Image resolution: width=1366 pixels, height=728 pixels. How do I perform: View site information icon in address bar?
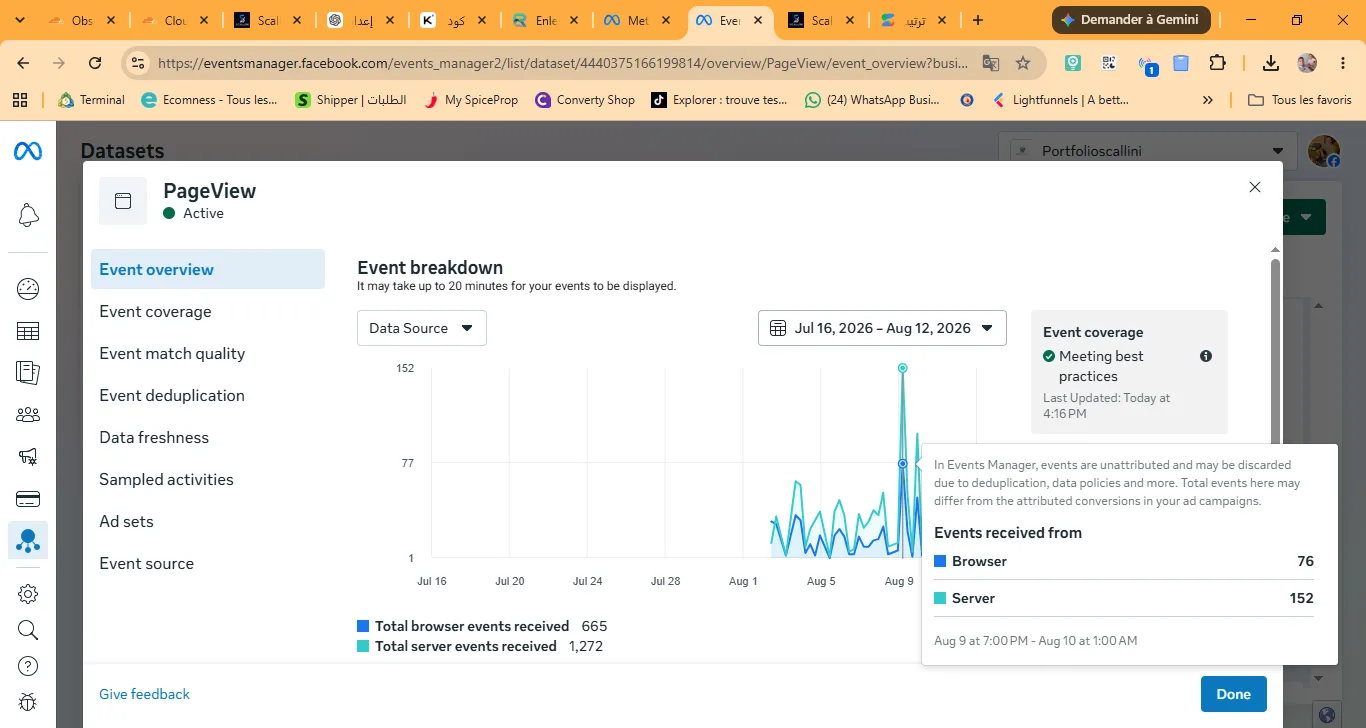click(138, 63)
